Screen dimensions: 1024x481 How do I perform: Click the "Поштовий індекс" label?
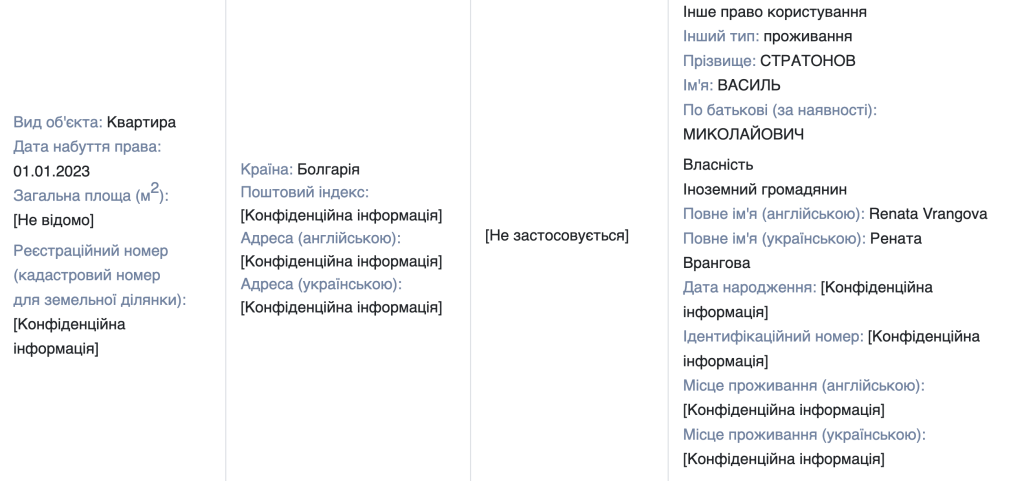pyautogui.click(x=304, y=192)
